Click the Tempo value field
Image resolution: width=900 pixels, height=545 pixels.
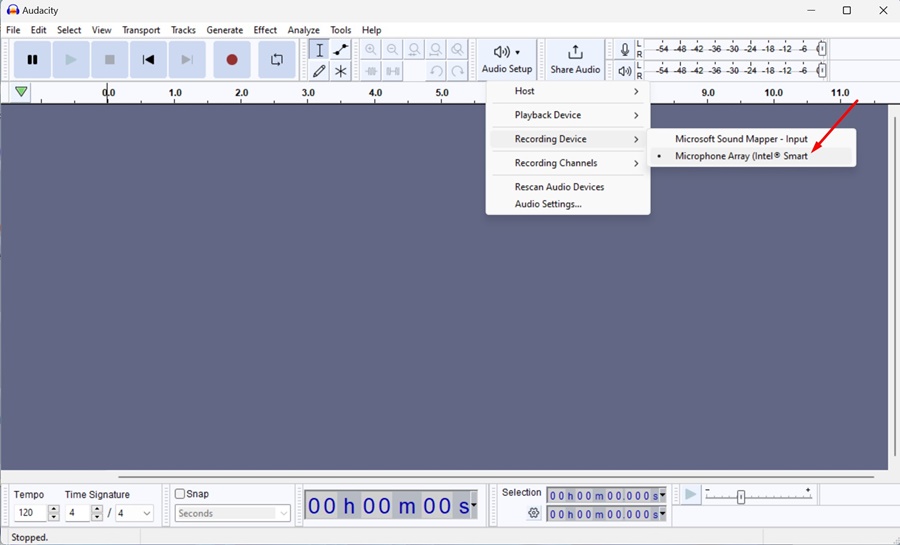[30, 513]
